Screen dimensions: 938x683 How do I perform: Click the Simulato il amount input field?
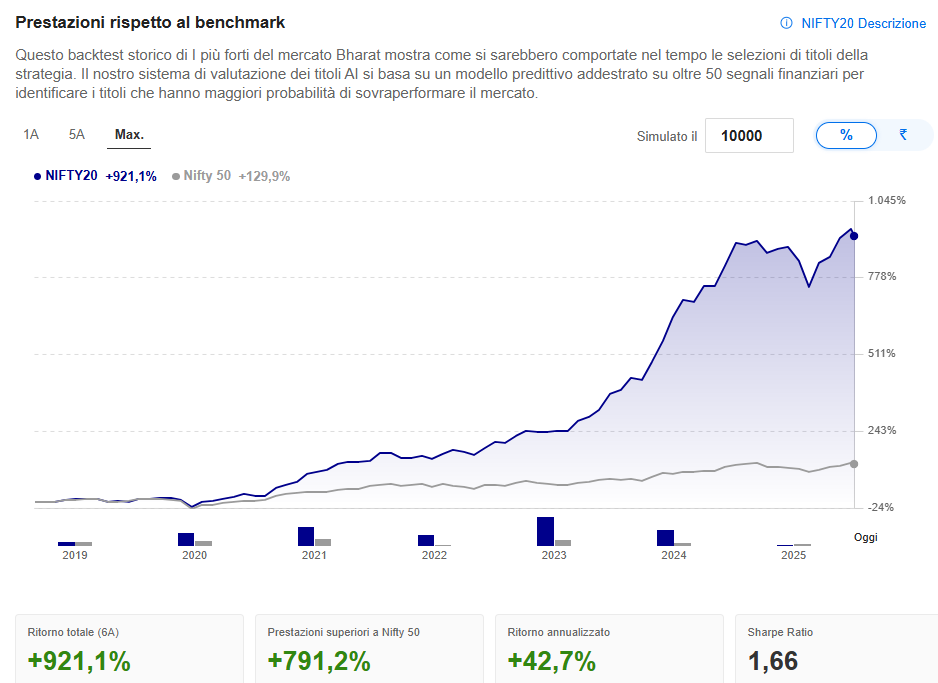tap(749, 136)
